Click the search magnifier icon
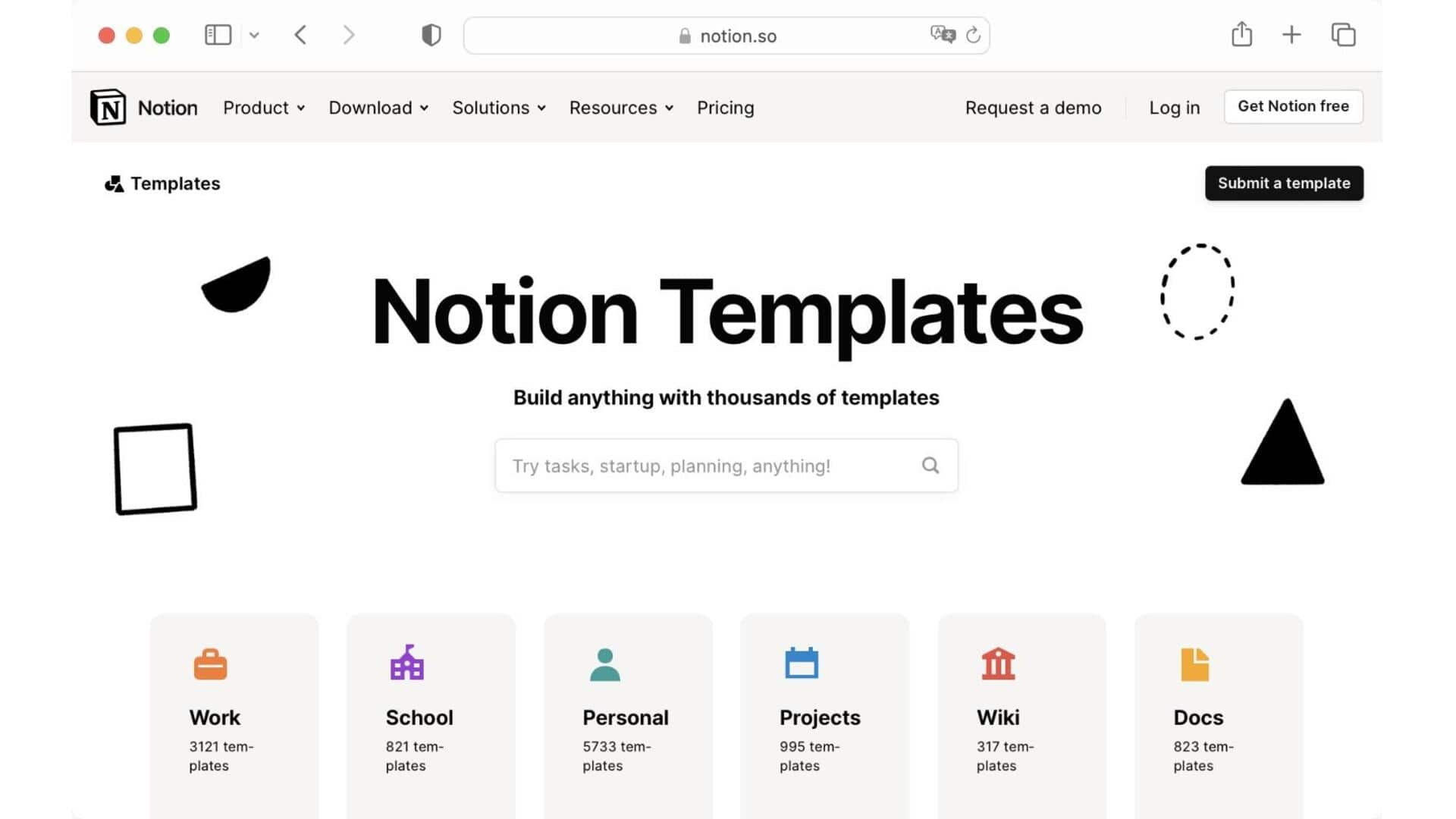Image resolution: width=1456 pixels, height=819 pixels. pos(930,465)
